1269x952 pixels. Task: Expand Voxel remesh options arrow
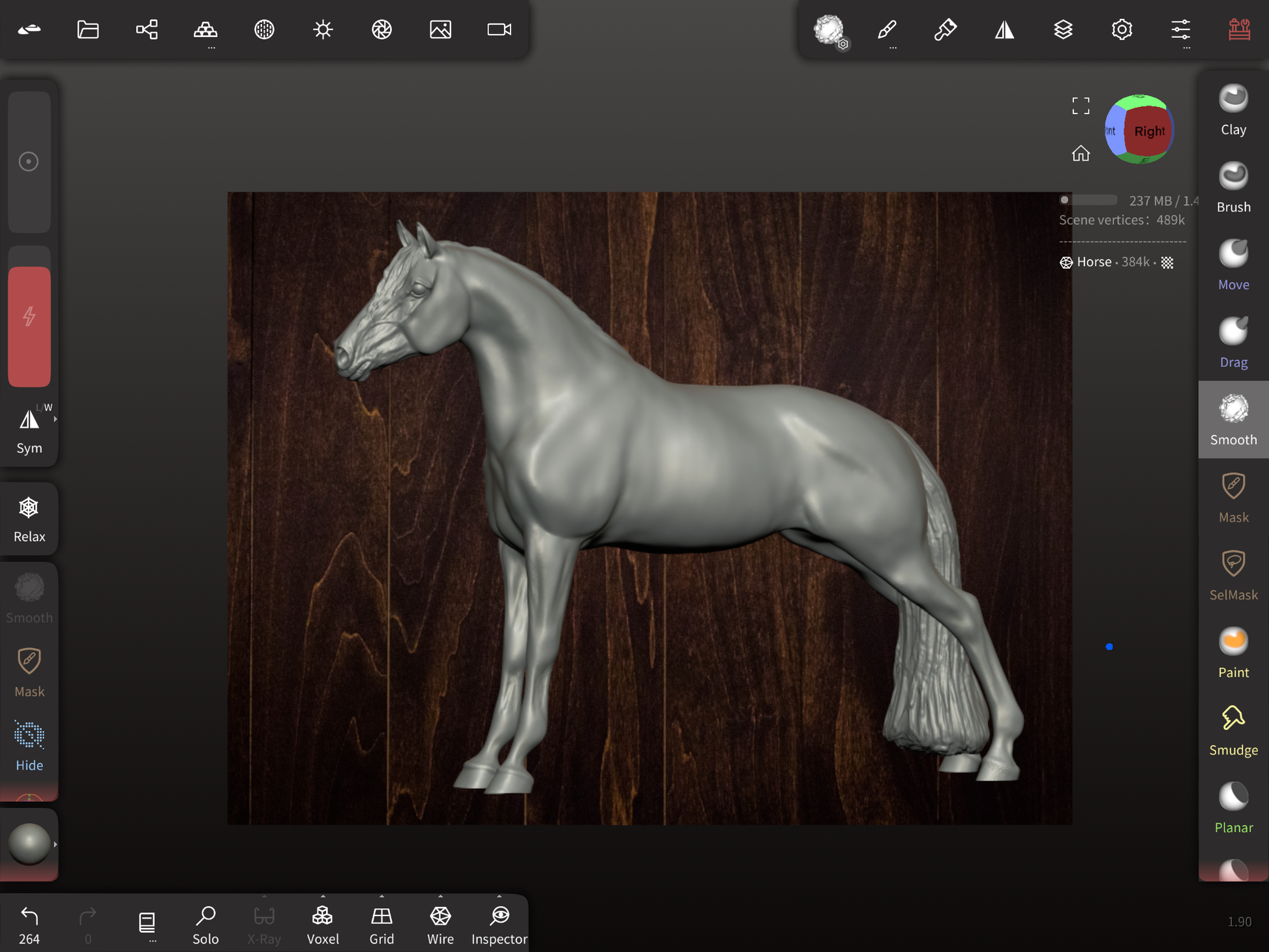[x=323, y=896]
